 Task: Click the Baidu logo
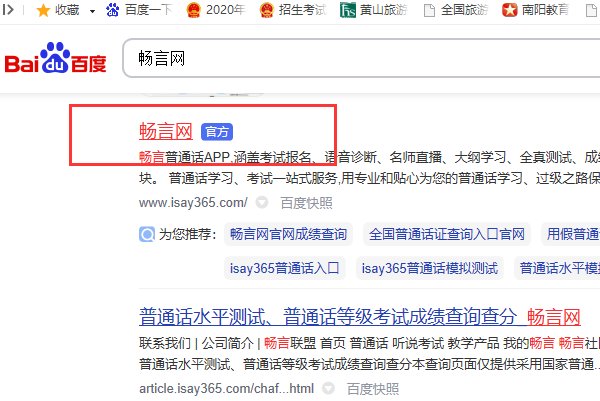(55, 58)
